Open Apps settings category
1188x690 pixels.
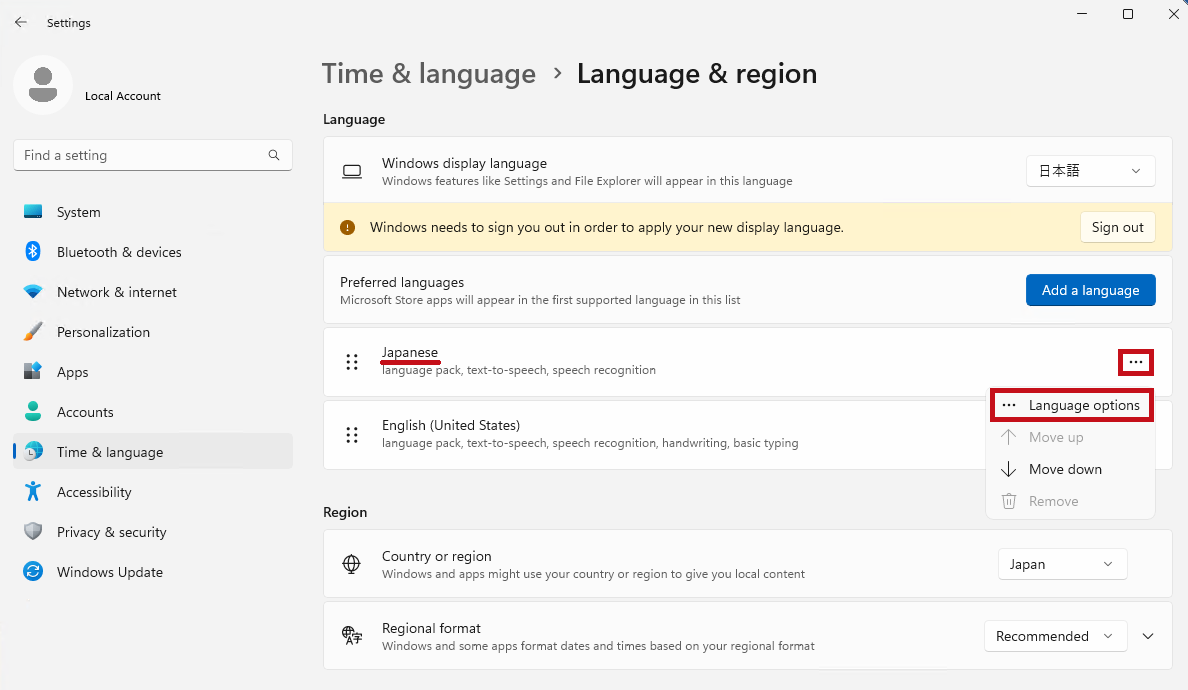153,372
